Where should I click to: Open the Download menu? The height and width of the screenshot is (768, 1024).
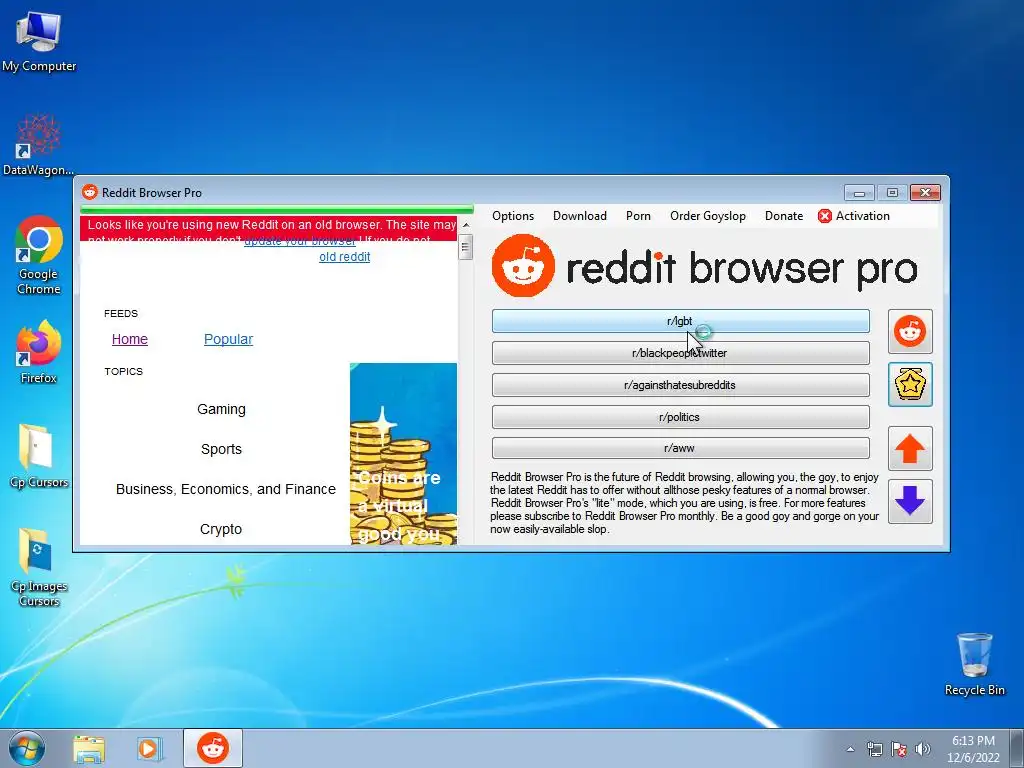click(x=580, y=216)
